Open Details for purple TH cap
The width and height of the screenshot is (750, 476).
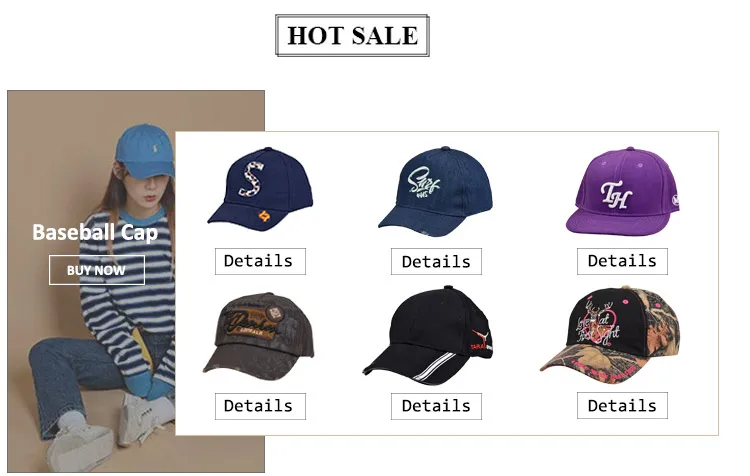click(x=622, y=261)
